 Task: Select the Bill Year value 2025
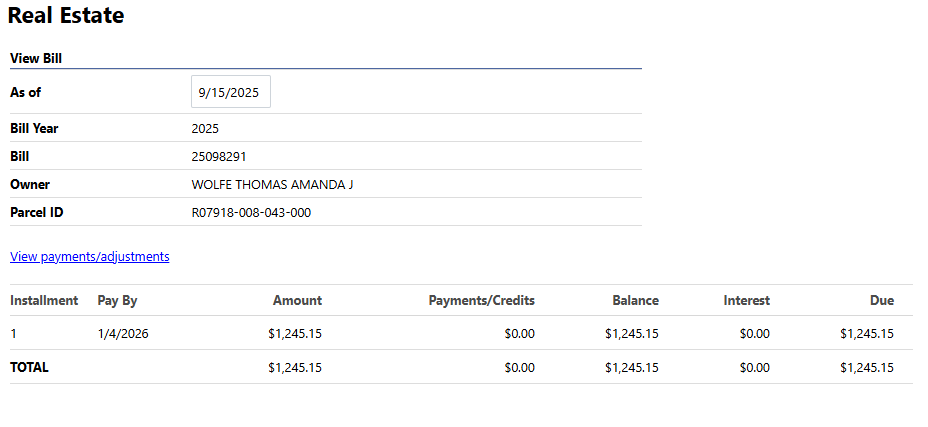(205, 129)
